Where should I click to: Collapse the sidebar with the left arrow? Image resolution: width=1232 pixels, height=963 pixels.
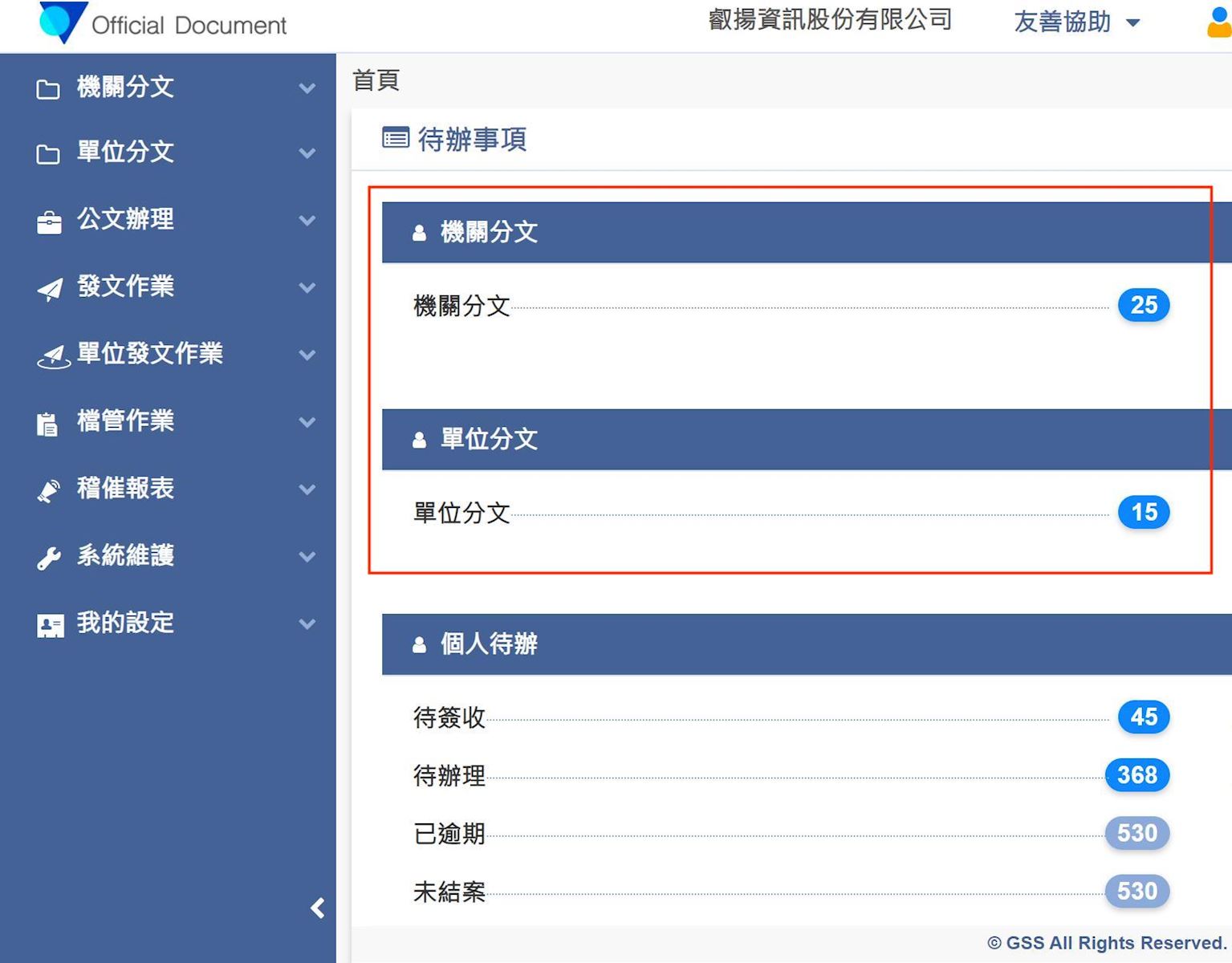318,908
